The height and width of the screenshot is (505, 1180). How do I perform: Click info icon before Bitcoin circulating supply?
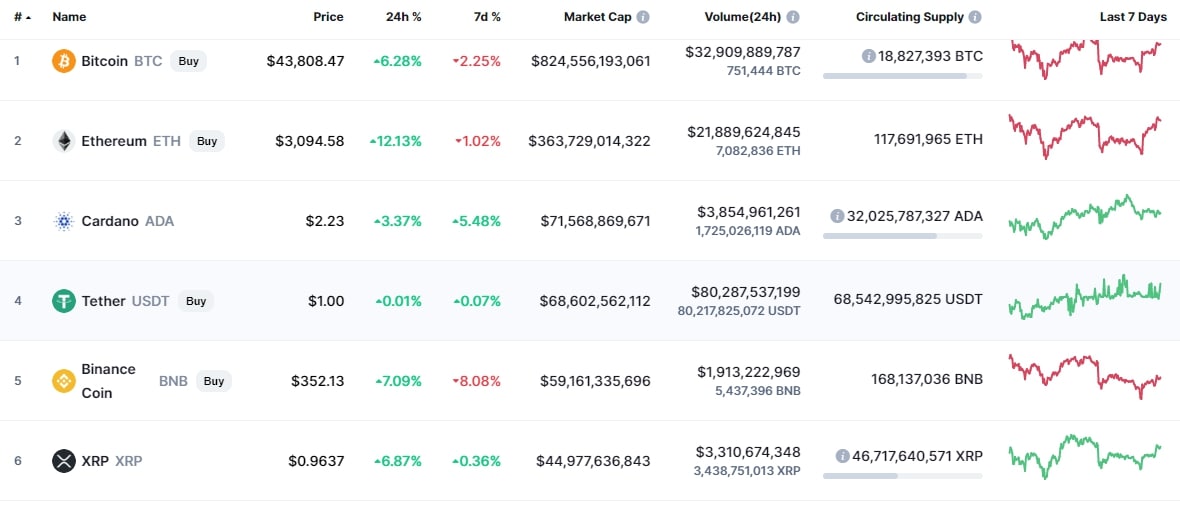(x=869, y=56)
